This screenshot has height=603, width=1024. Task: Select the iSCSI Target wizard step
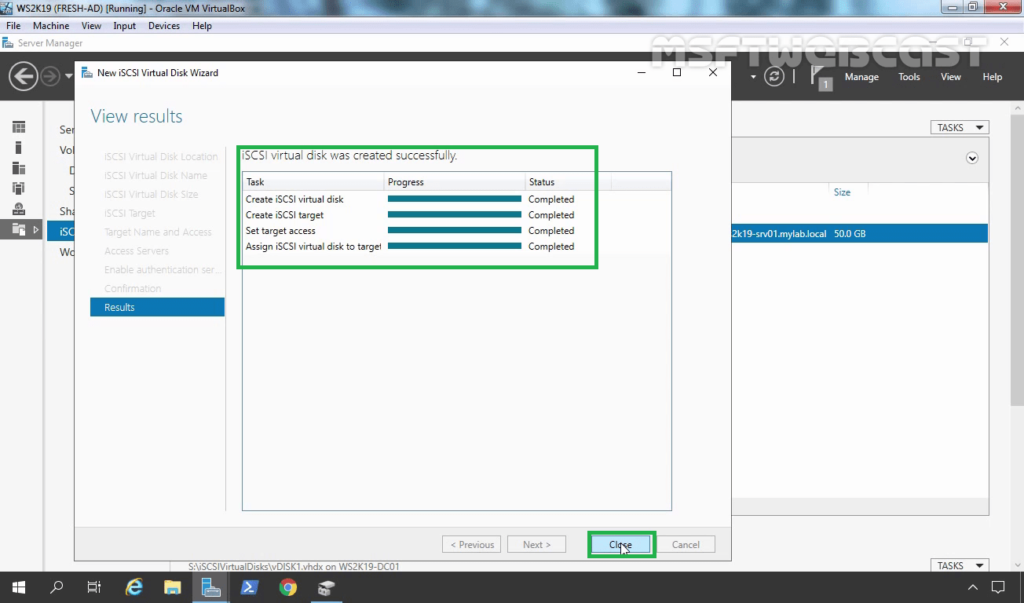pos(129,213)
